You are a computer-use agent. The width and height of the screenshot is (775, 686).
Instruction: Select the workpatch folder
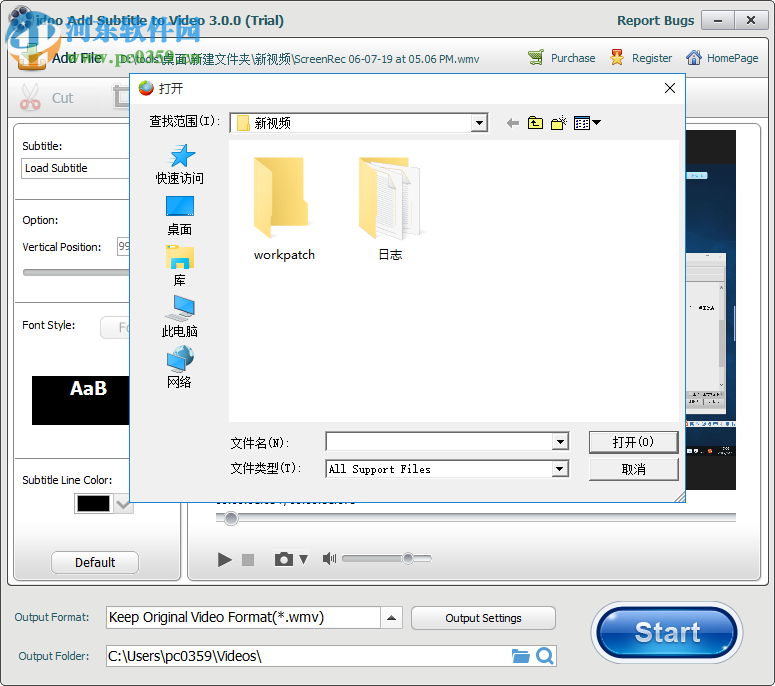284,210
